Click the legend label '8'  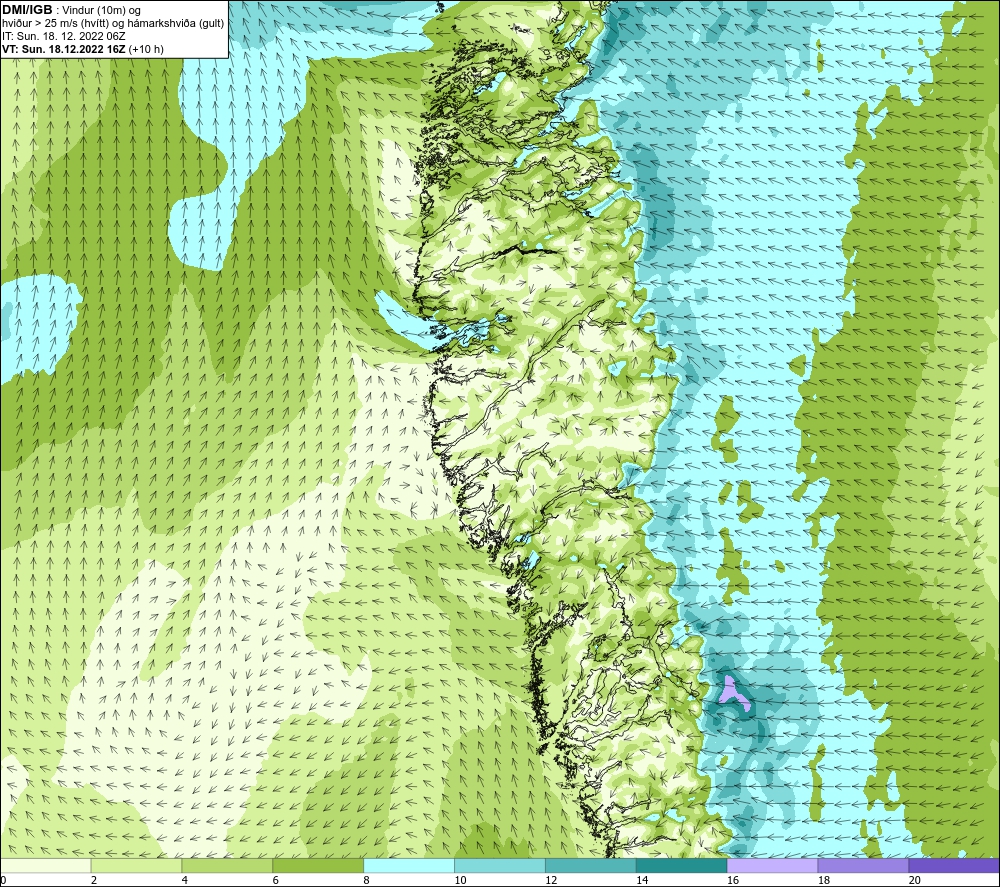pos(366,880)
